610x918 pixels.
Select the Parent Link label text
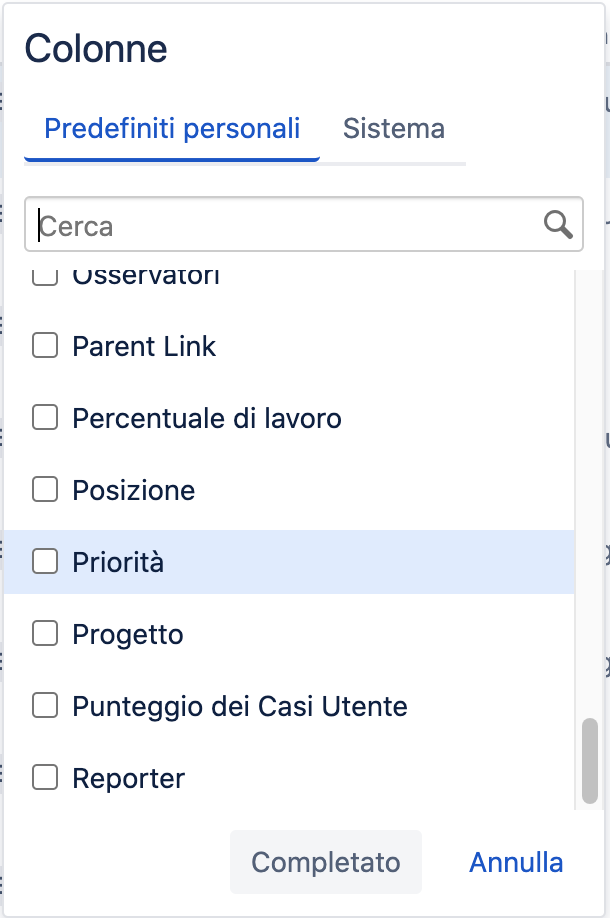144,346
